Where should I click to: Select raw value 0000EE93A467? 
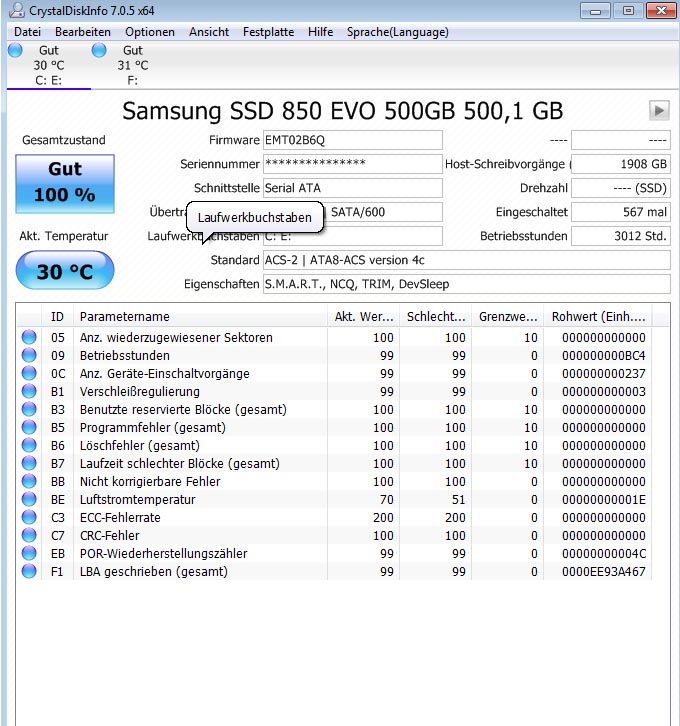click(x=604, y=572)
